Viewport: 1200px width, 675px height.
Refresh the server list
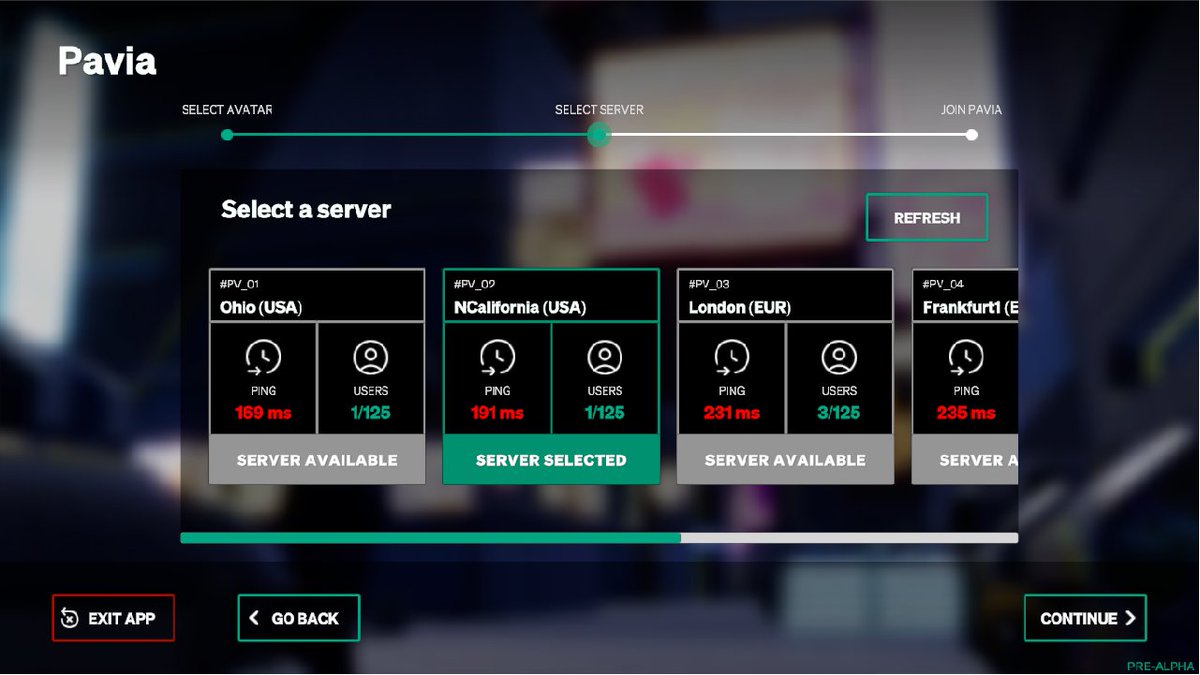[x=927, y=217]
